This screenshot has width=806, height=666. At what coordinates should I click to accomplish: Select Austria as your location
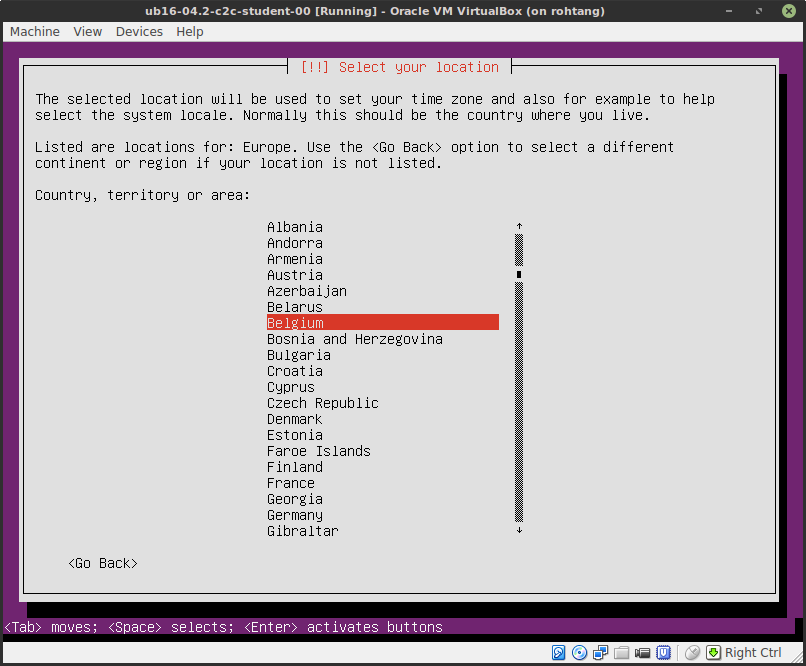294,274
